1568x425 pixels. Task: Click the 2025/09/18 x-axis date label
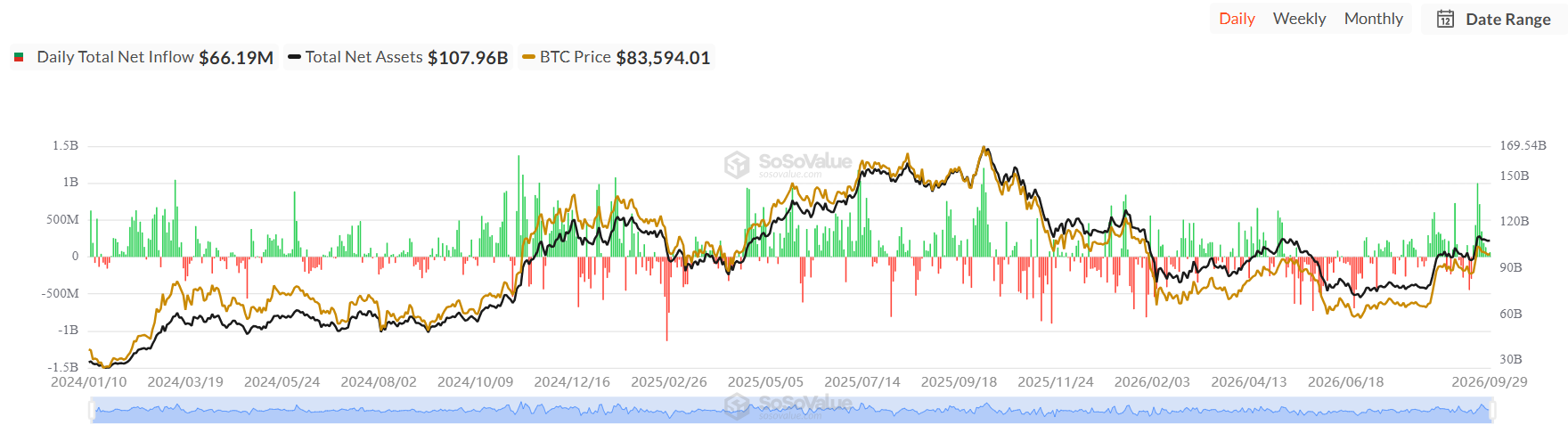(x=959, y=382)
